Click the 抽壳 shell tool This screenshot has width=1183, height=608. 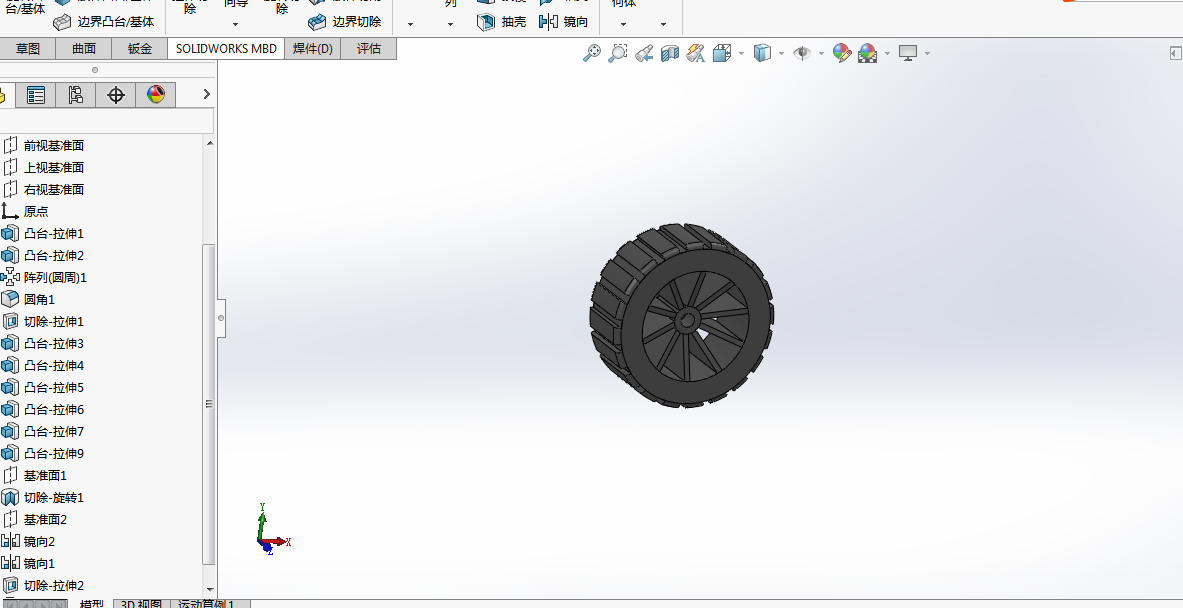502,22
